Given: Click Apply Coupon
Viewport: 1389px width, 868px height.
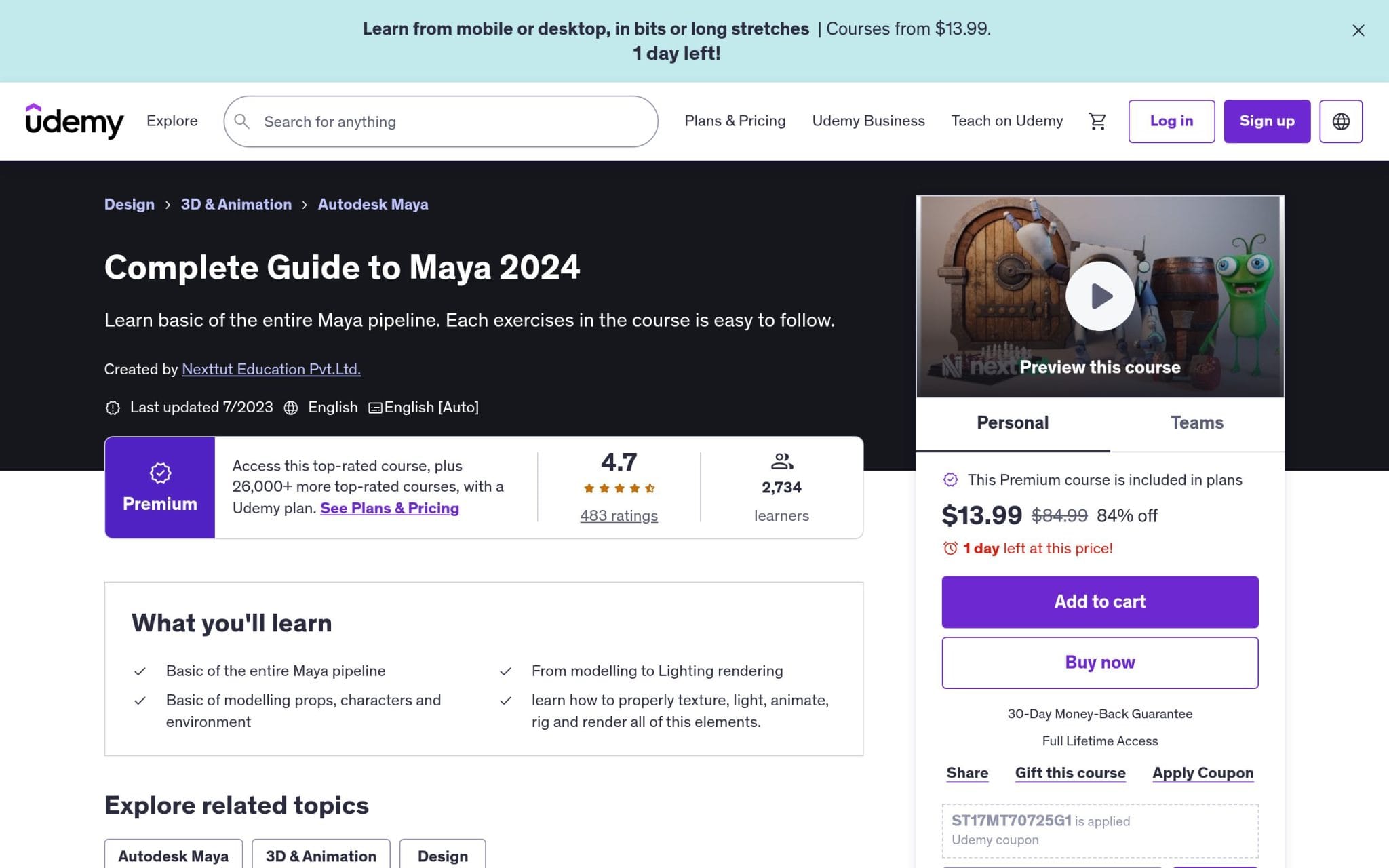Looking at the screenshot, I should pyautogui.click(x=1203, y=773).
